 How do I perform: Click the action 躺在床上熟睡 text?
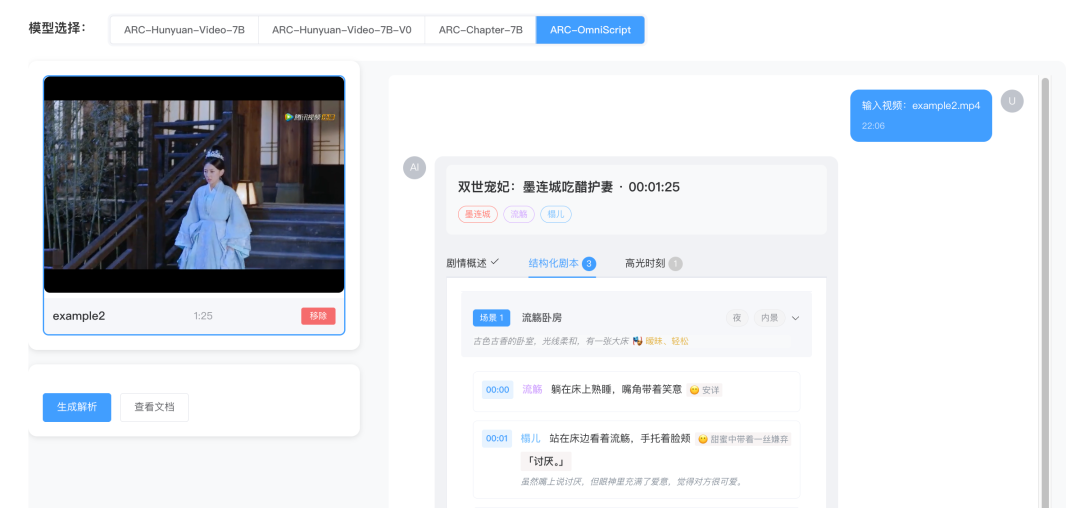(x=579, y=390)
